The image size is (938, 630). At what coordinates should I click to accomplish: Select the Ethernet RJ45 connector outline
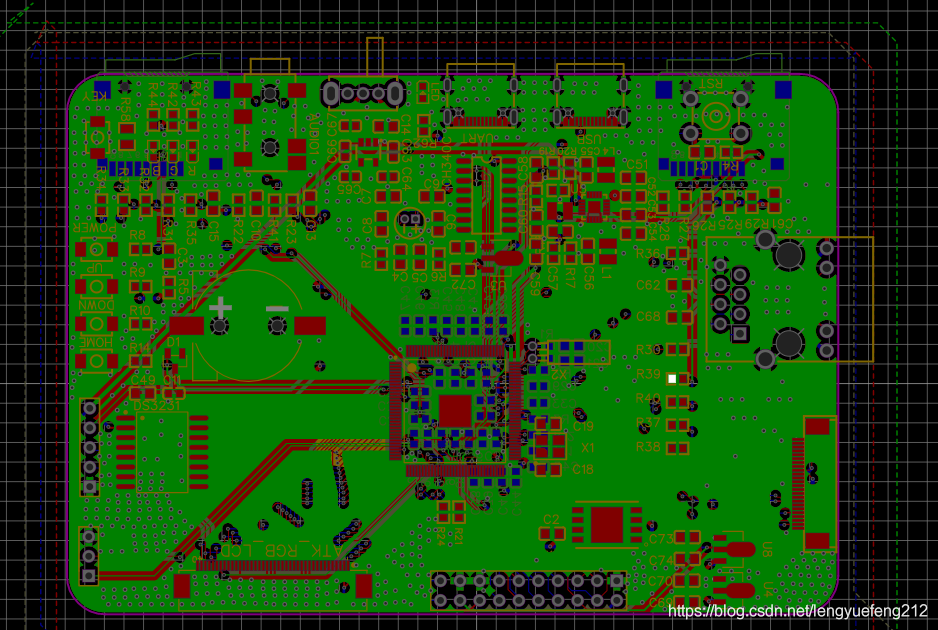[789, 299]
